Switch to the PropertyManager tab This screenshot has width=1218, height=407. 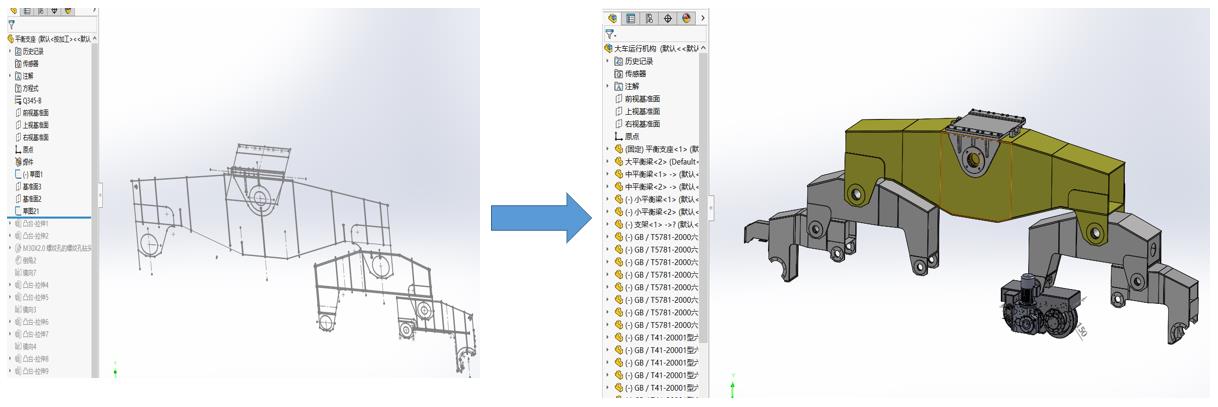631,18
